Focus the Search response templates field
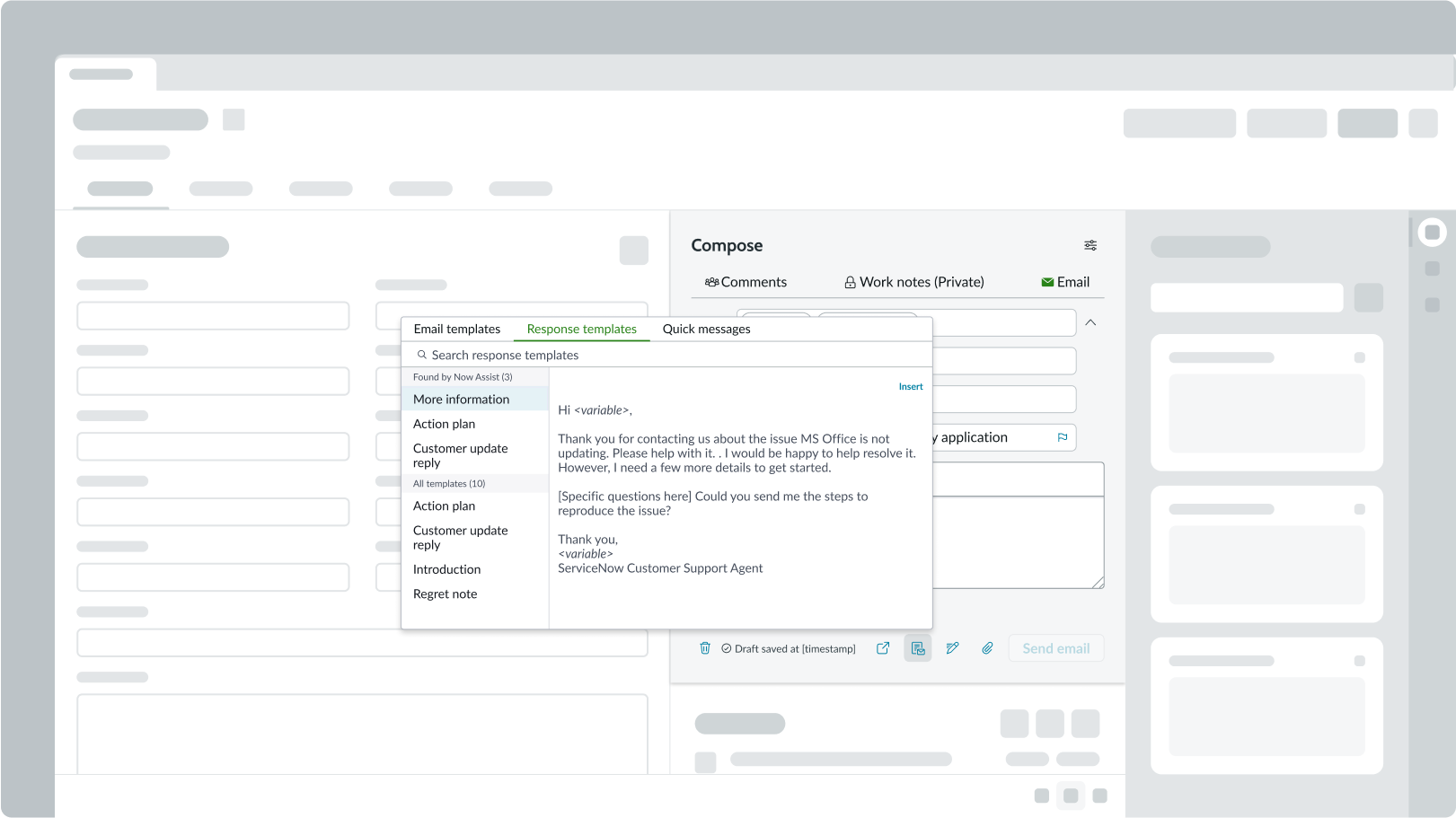Image resolution: width=1456 pixels, height=818 pixels. (x=666, y=355)
